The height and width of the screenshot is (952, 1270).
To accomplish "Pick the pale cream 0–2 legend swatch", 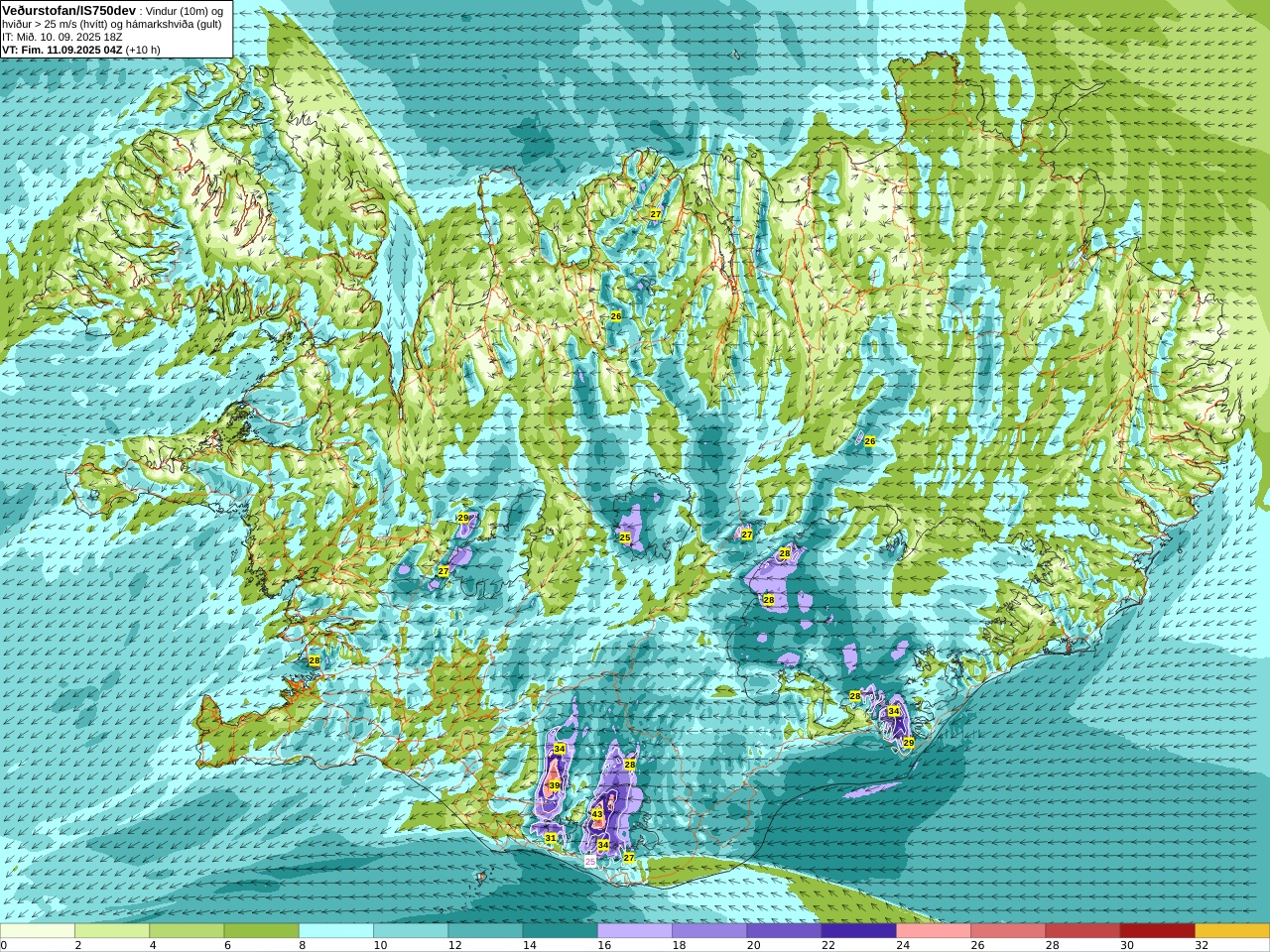I will 38,931.
